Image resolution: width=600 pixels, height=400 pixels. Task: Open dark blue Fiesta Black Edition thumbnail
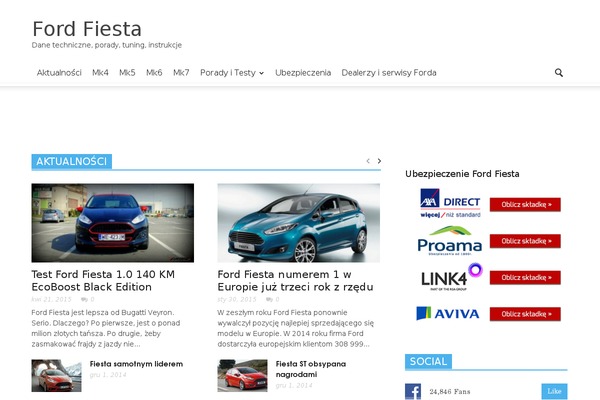click(112, 223)
